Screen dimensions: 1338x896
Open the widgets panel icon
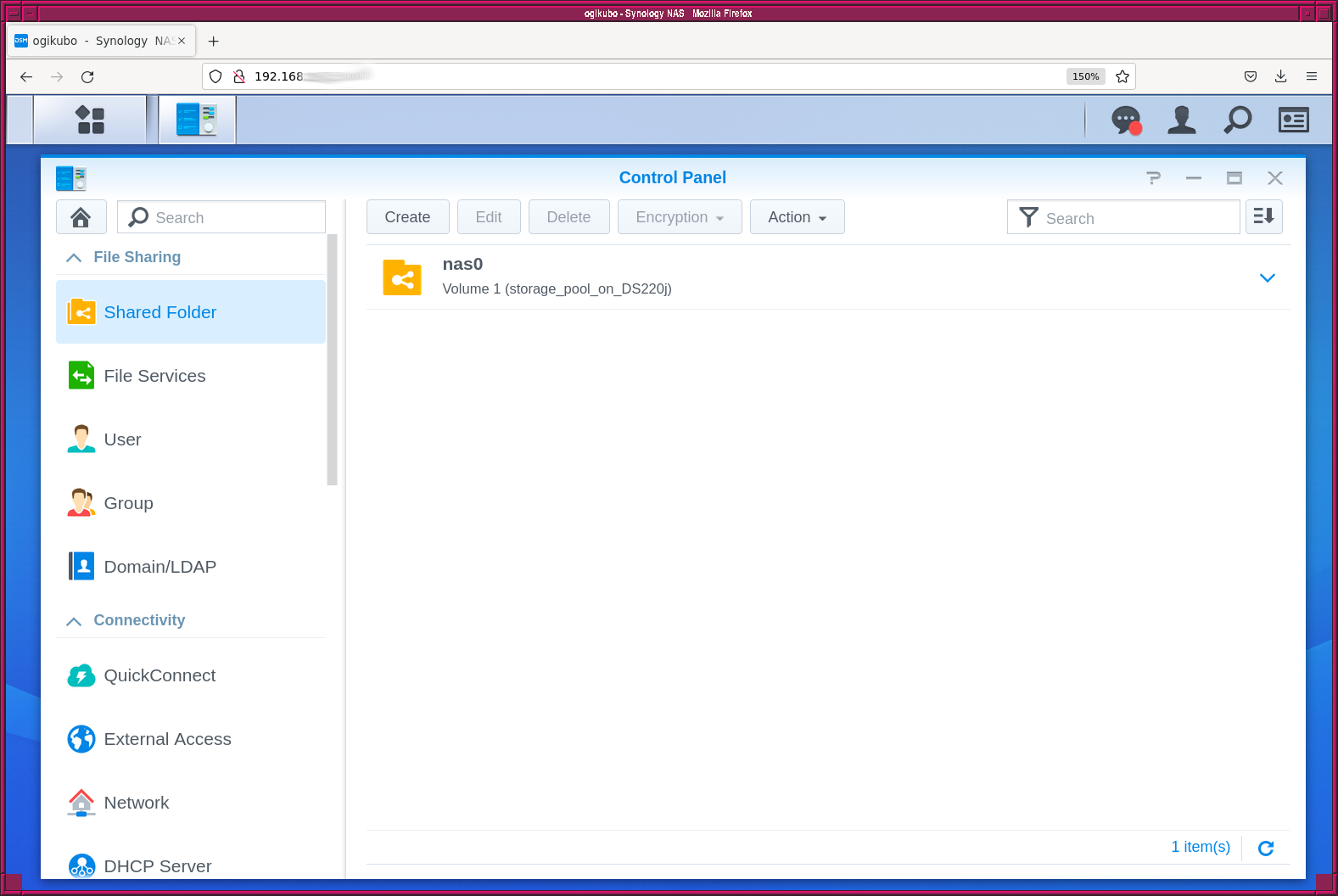[1293, 120]
